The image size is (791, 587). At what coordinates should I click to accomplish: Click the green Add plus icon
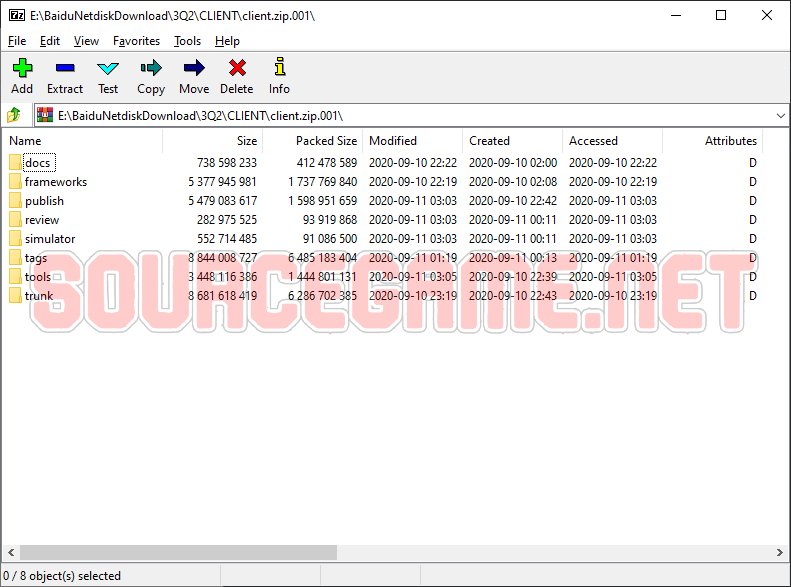pyautogui.click(x=22, y=68)
